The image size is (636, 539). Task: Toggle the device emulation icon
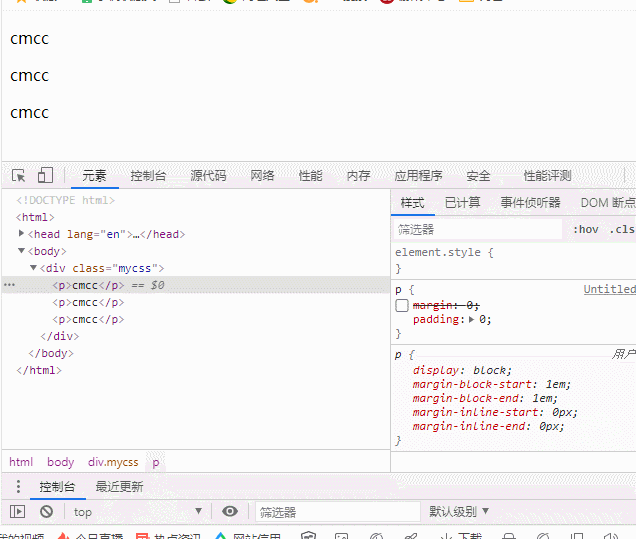(45, 175)
